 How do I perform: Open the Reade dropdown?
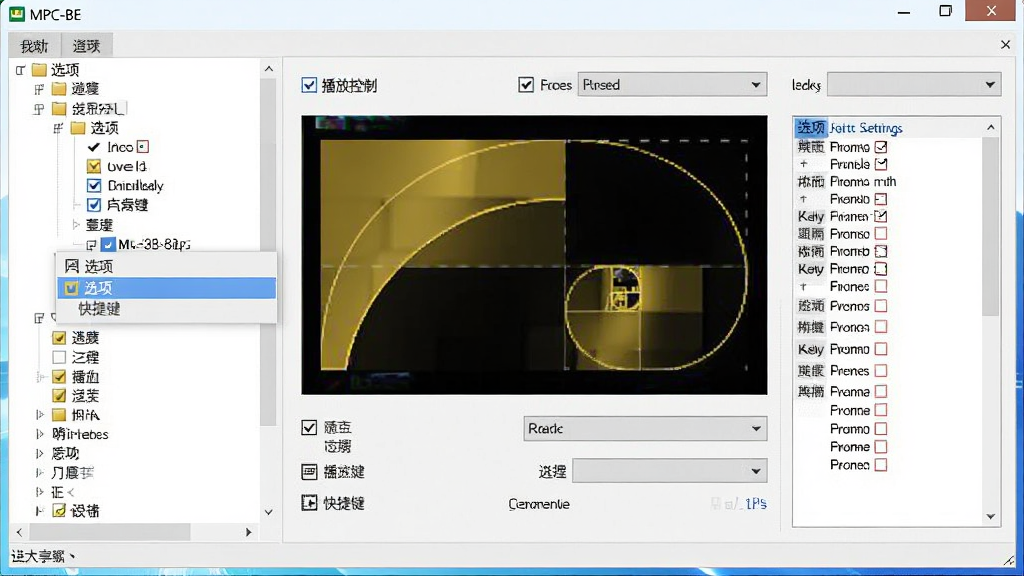[x=645, y=428]
